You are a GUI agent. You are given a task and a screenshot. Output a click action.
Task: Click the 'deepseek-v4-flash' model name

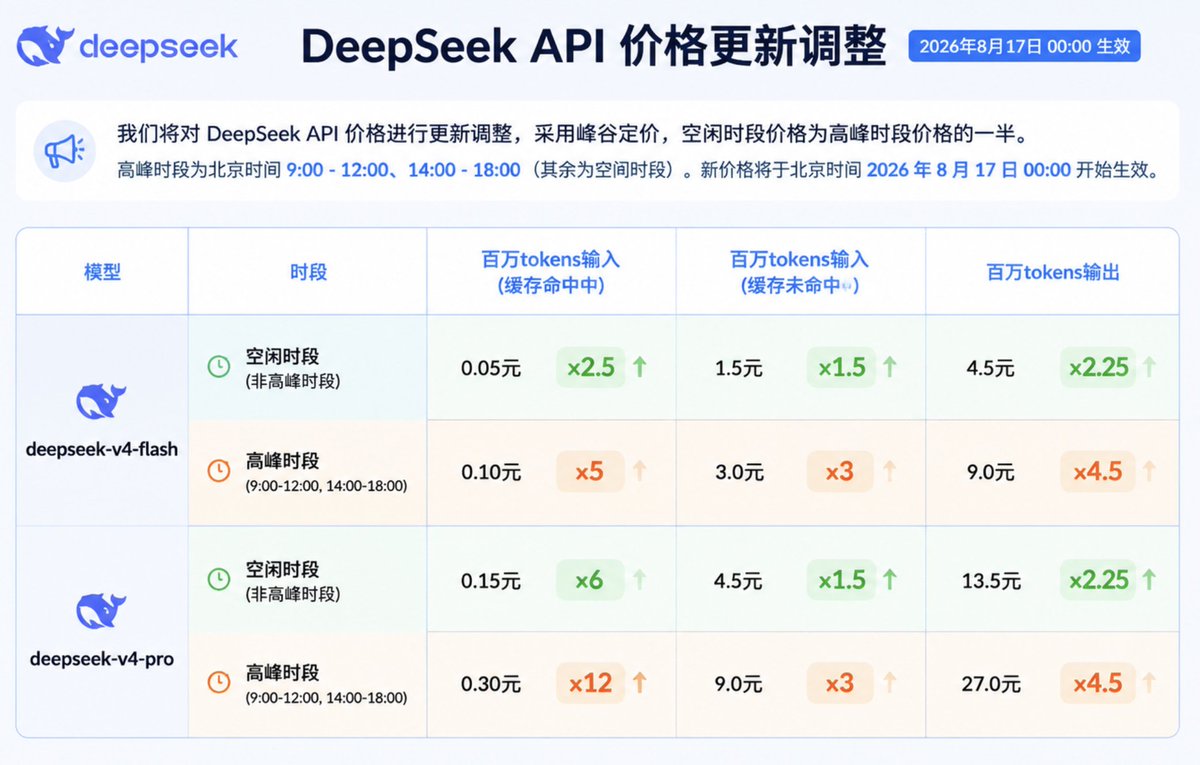point(102,449)
